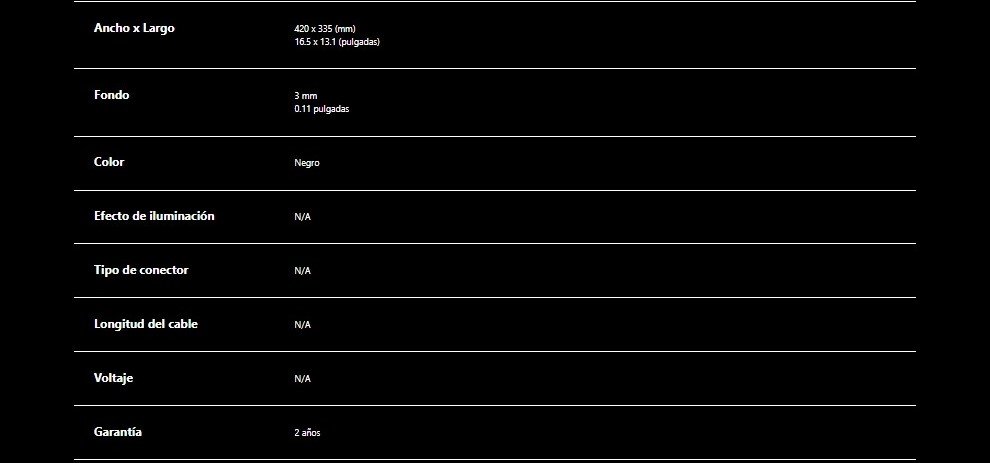Click N/A value beside Efecto de iluminación

coord(302,217)
